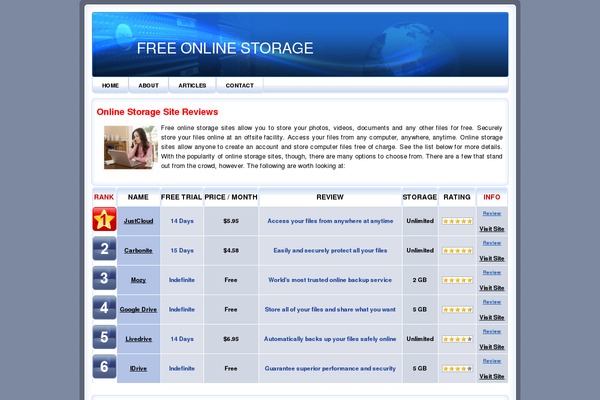Open the Review link in IDrive row
Image resolution: width=600 pixels, height=400 pixels.
click(492, 361)
